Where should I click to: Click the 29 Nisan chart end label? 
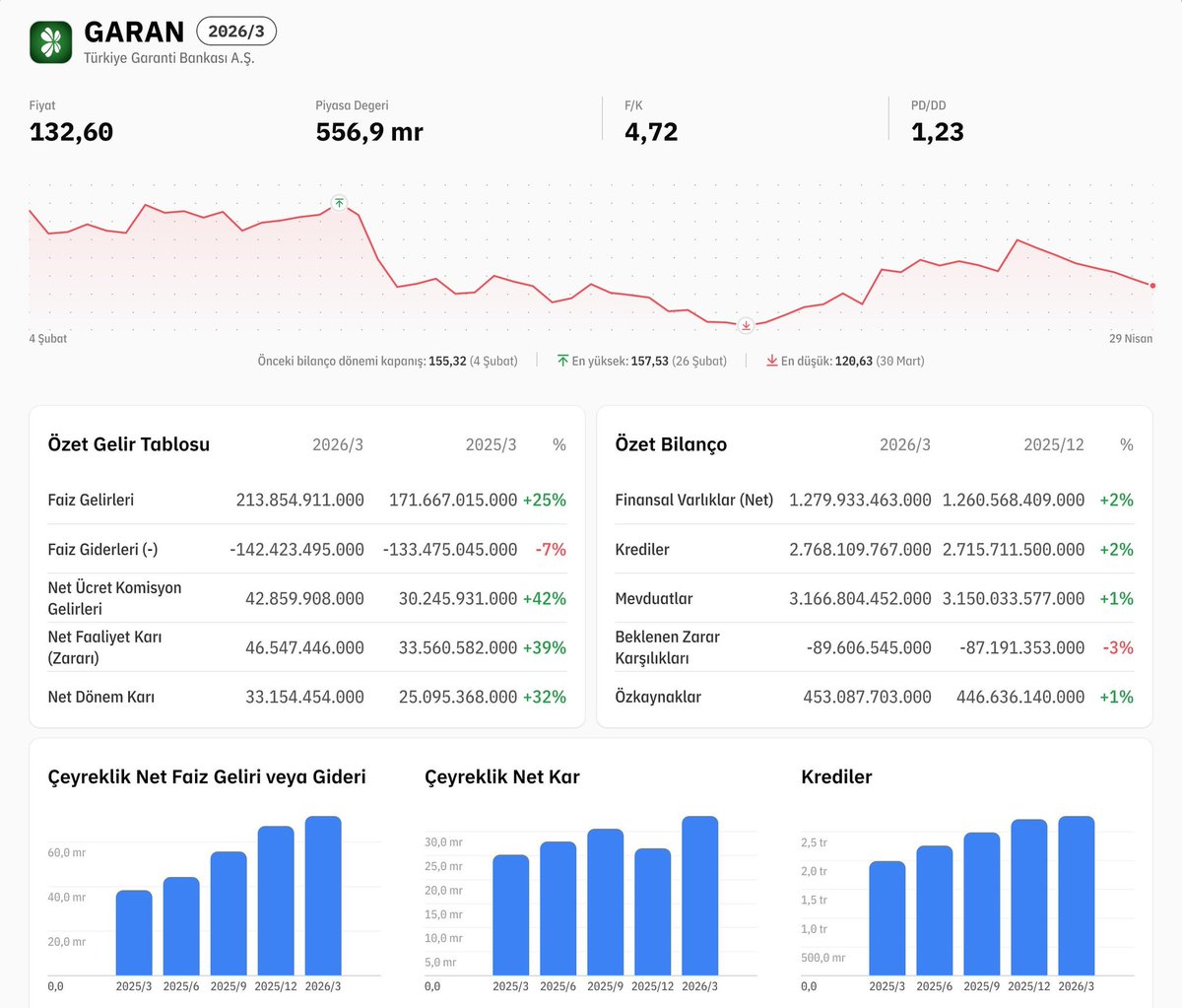coord(1131,338)
